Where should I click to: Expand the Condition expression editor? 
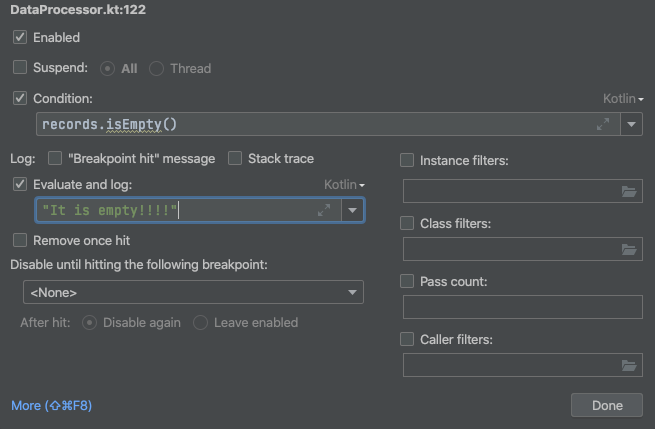tap(603, 124)
